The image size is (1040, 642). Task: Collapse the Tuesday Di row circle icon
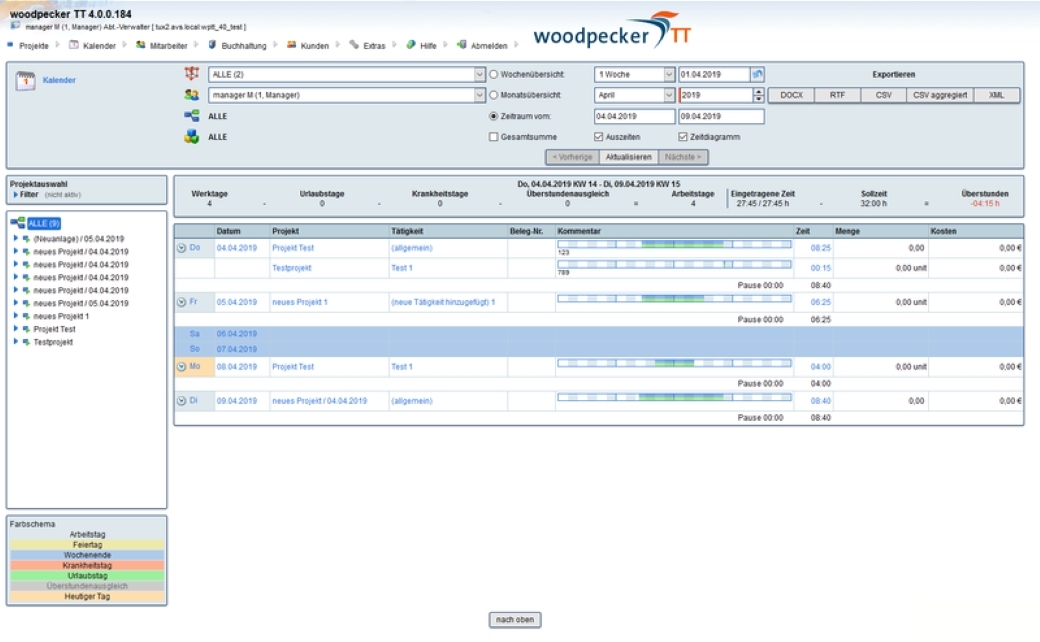[x=181, y=401]
